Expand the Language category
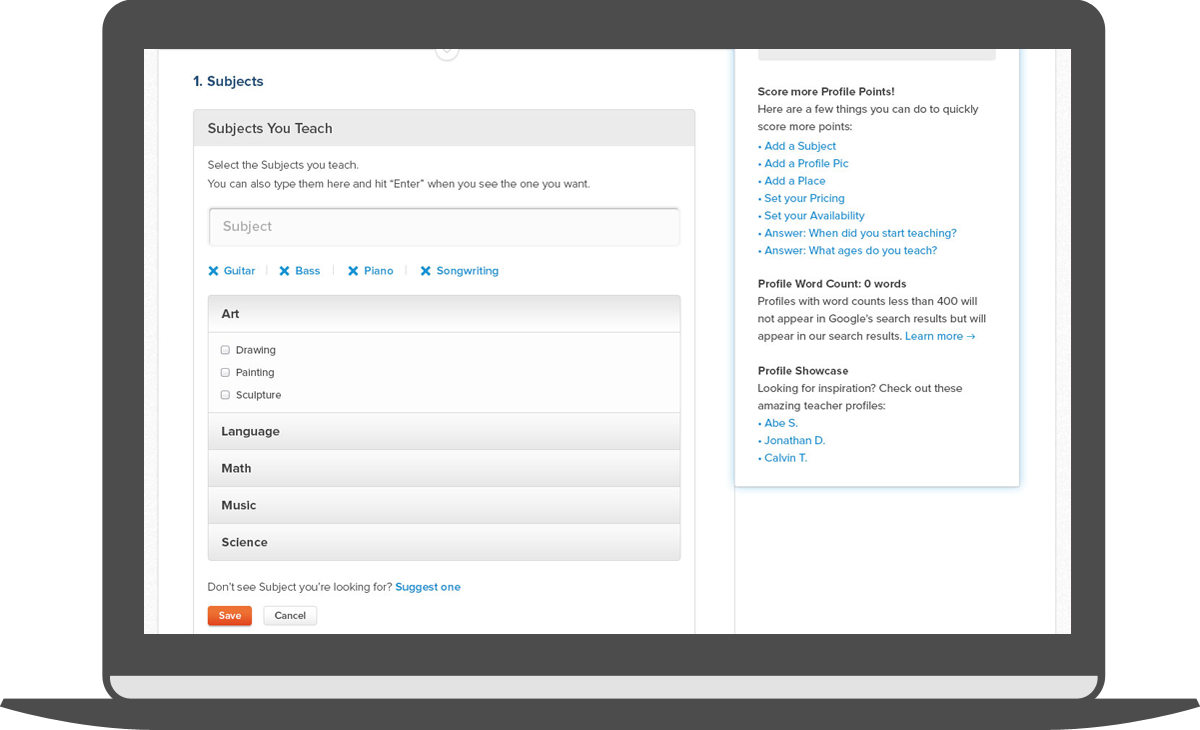The width and height of the screenshot is (1200, 730). pyautogui.click(x=444, y=431)
